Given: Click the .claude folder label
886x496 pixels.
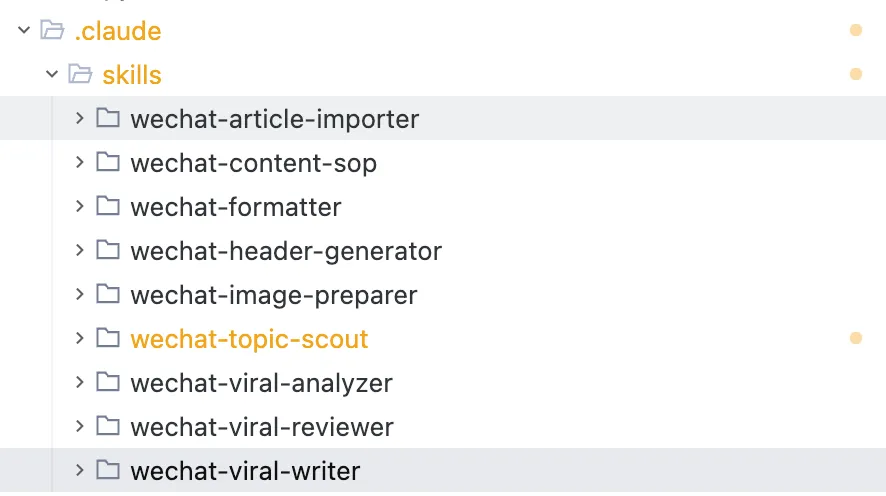Looking at the screenshot, I should [118, 31].
